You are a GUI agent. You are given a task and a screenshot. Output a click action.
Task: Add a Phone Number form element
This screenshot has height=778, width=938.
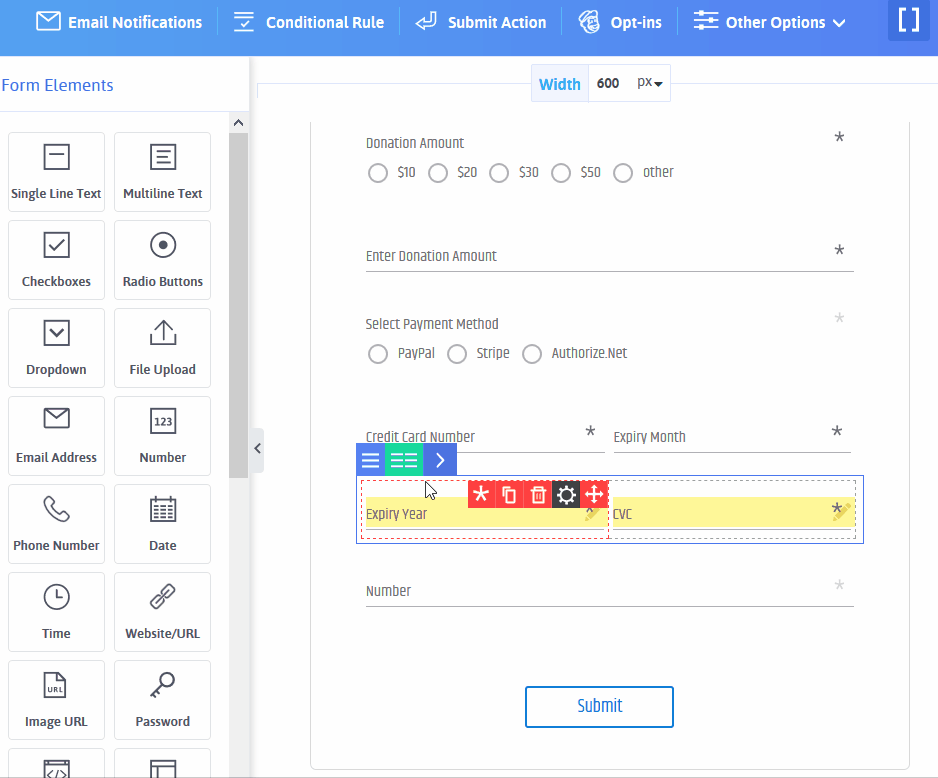click(x=56, y=524)
